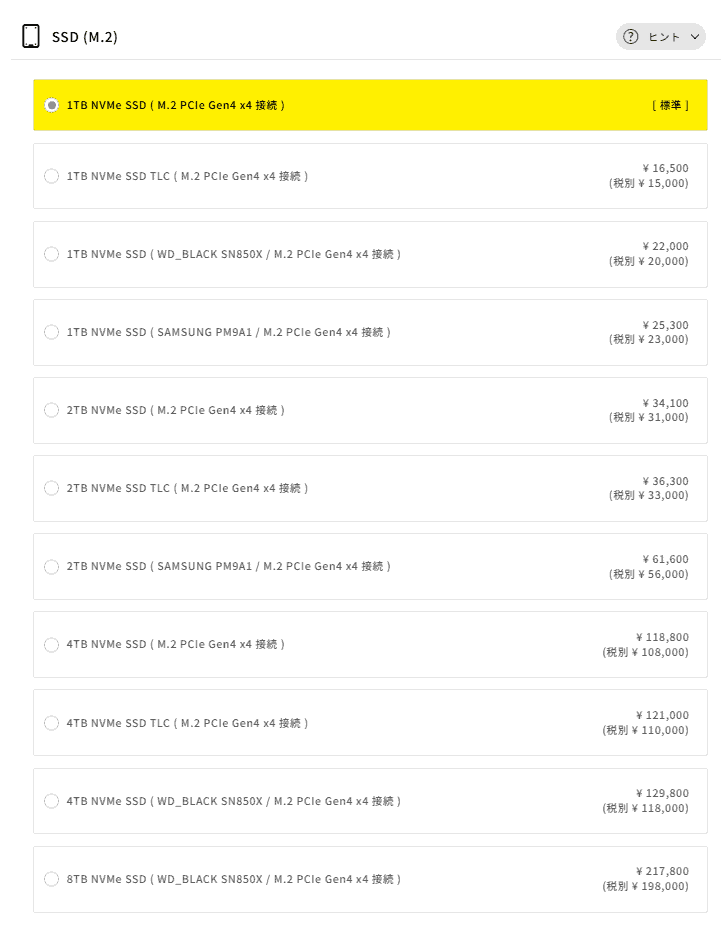
Task: Click the ¥16,500 price on 1TB TLC option
Action: click(665, 169)
